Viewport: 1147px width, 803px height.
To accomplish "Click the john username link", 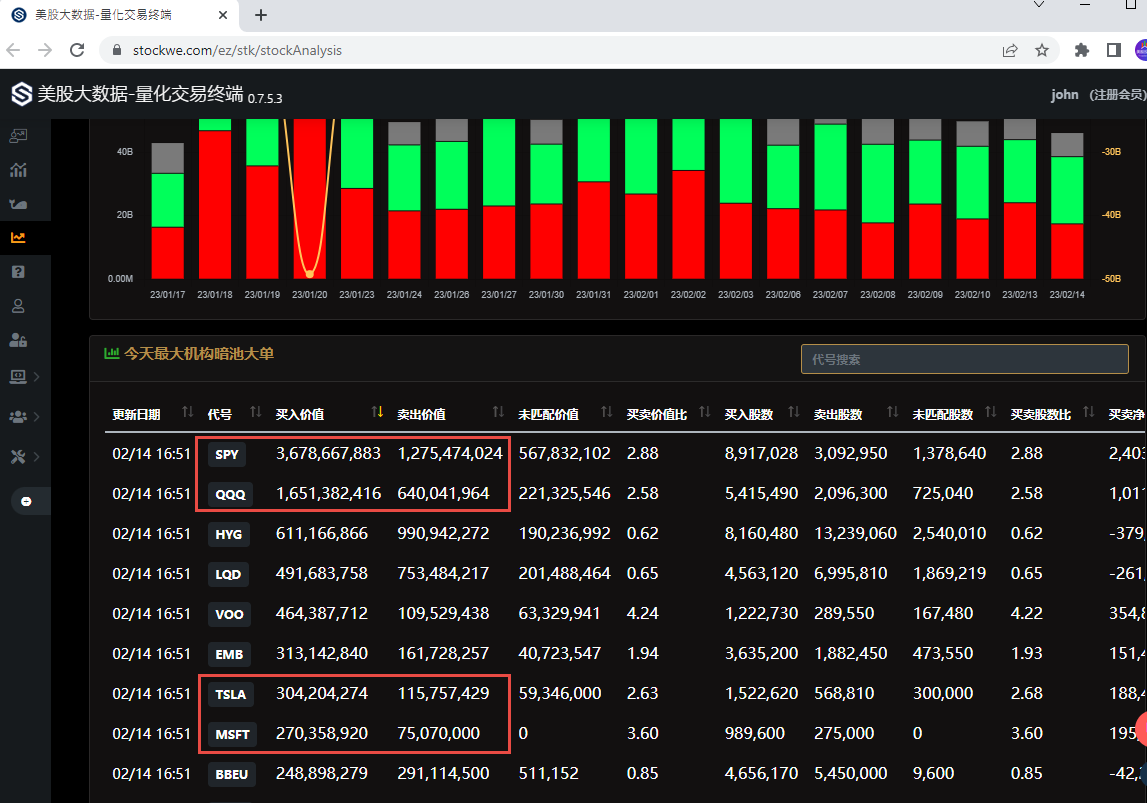I will click(x=1064, y=94).
